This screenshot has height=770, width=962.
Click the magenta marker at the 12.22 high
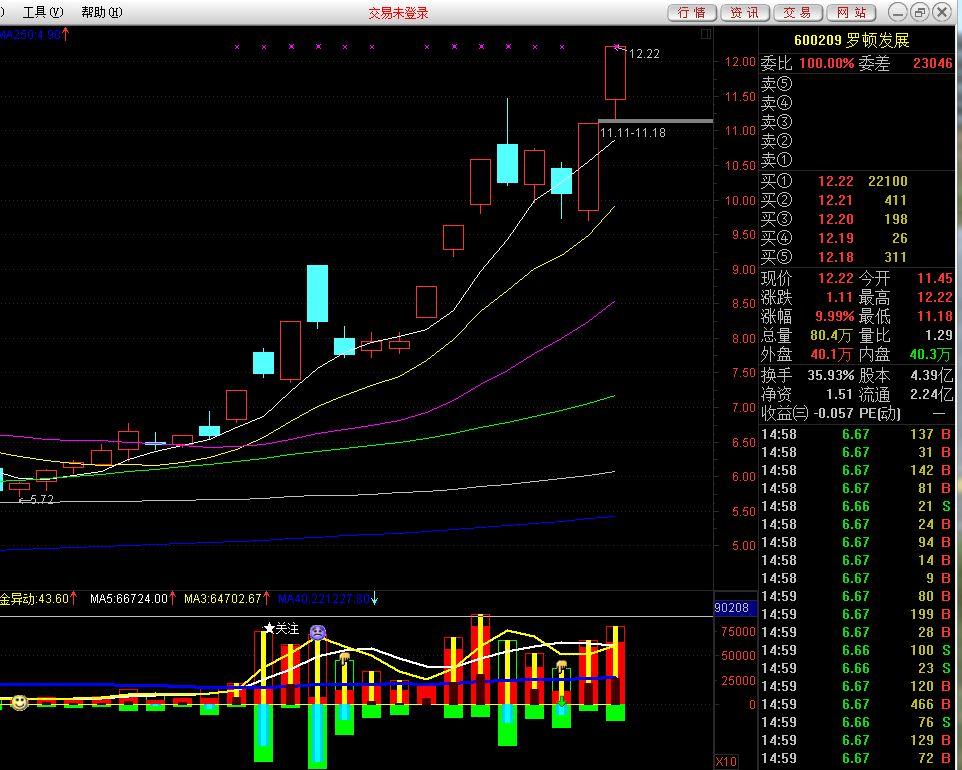(x=617, y=47)
